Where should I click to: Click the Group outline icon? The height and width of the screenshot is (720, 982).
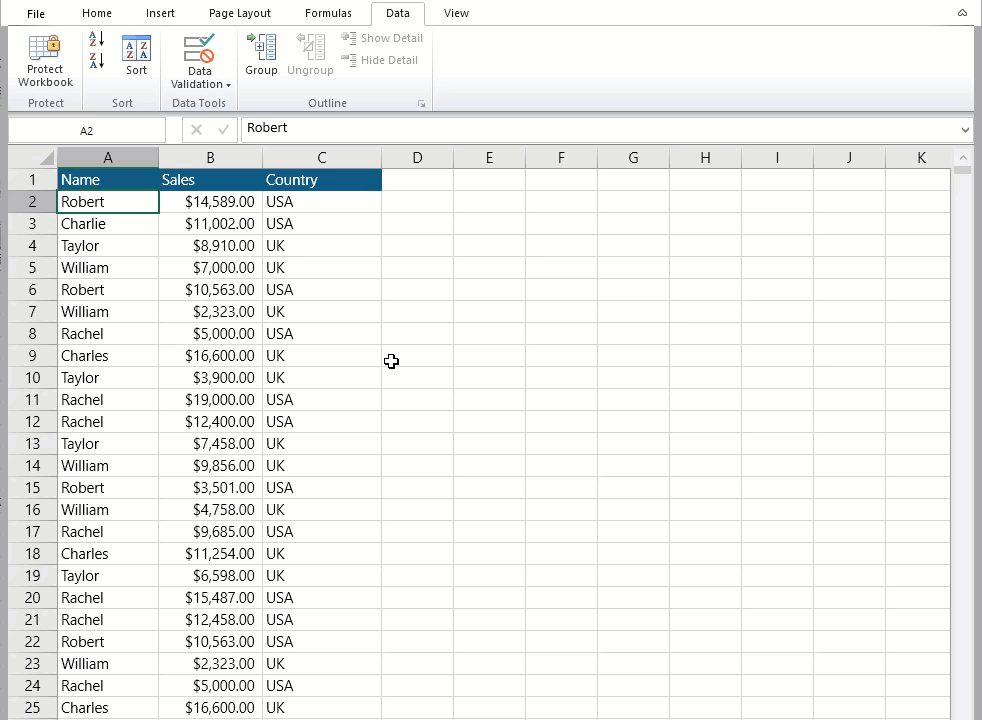[x=261, y=49]
